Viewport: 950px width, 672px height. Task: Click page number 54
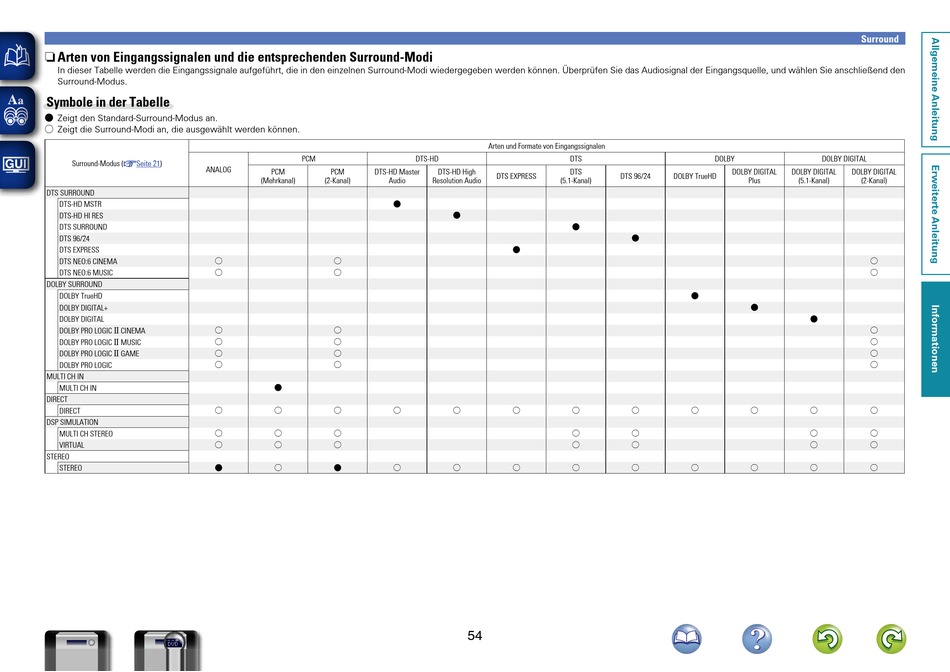475,636
